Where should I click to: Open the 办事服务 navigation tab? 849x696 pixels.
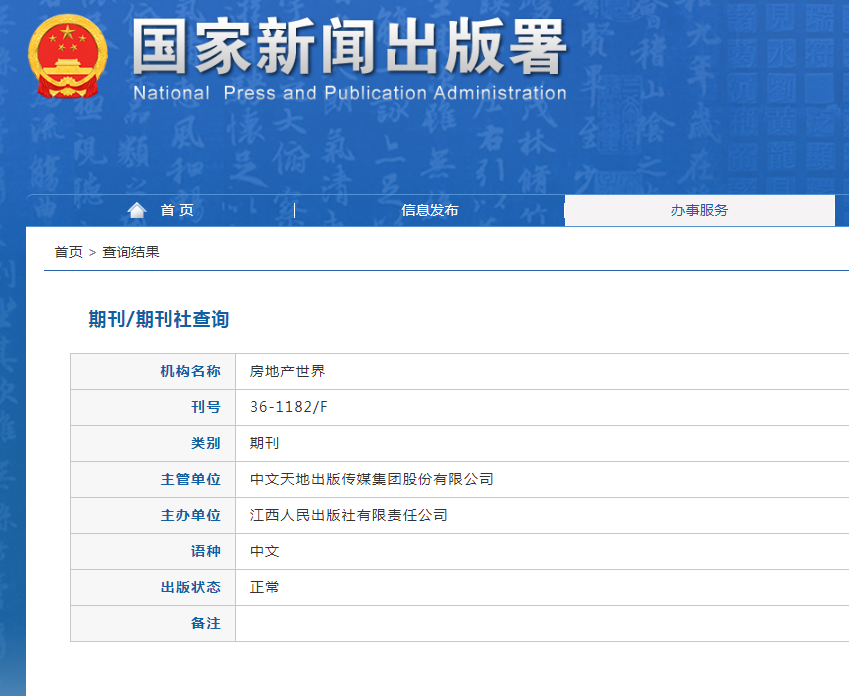699,210
